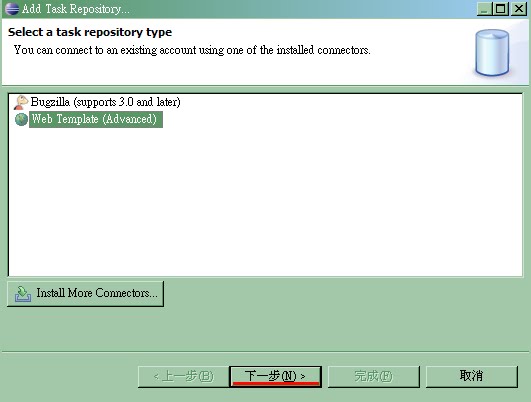531x402 pixels.
Task: Click the 完成(F) finish button
Action: click(374, 376)
